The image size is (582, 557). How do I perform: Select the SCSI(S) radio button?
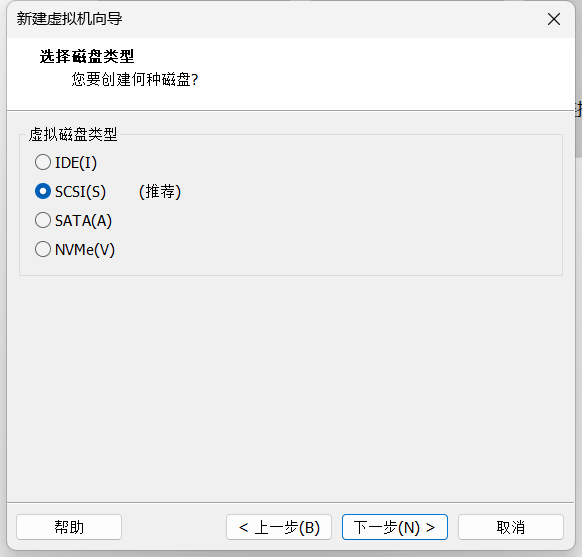(43, 191)
